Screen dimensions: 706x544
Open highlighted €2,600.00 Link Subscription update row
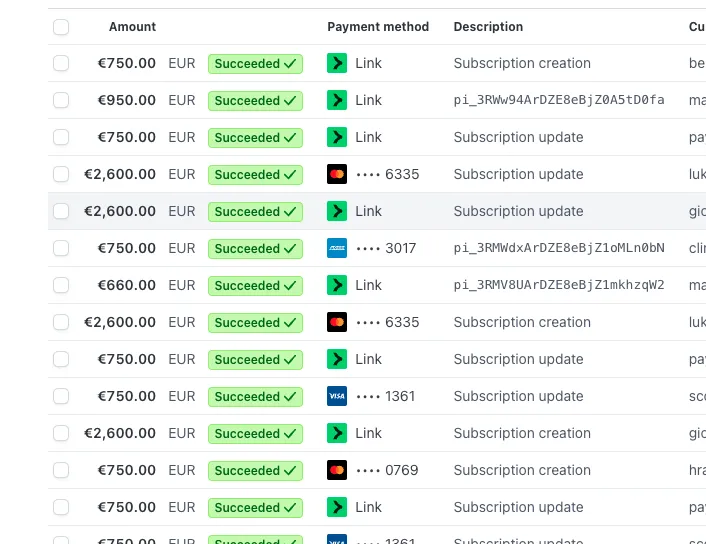coord(377,211)
